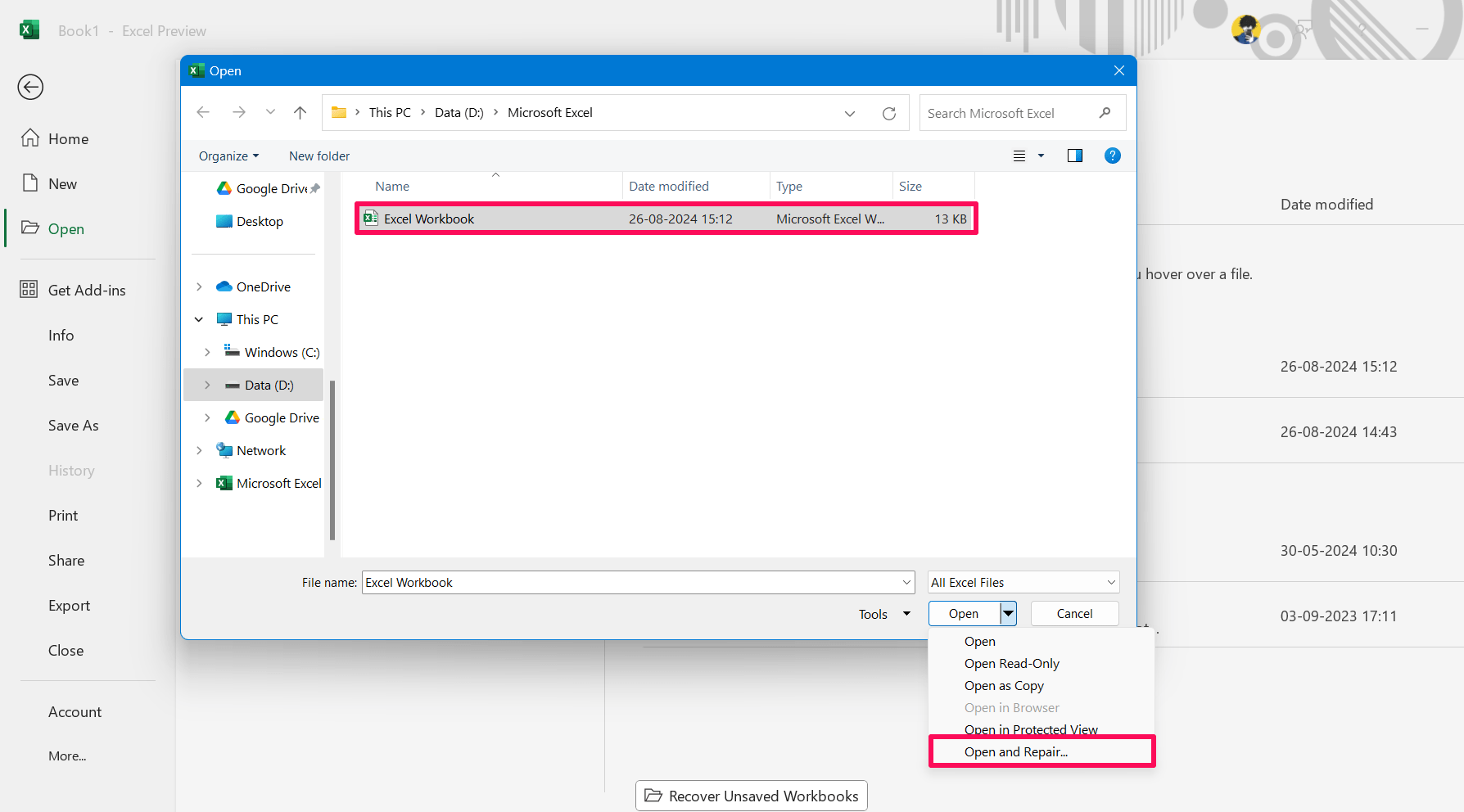Click the New folder button

click(x=319, y=156)
